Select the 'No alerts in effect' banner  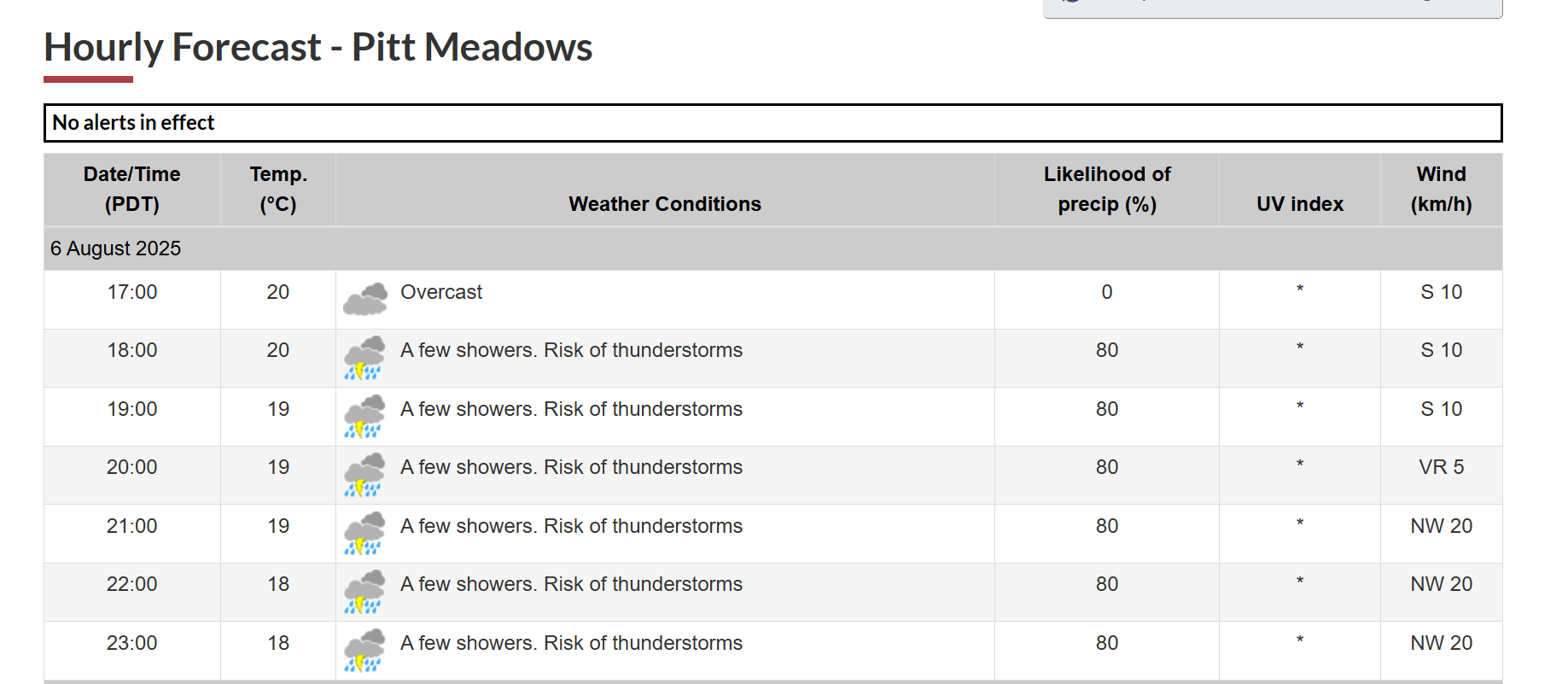[x=772, y=123]
